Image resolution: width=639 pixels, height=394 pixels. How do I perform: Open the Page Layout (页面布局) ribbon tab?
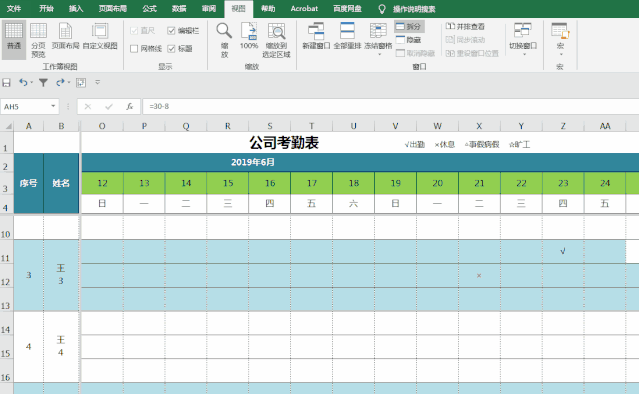[x=112, y=9]
